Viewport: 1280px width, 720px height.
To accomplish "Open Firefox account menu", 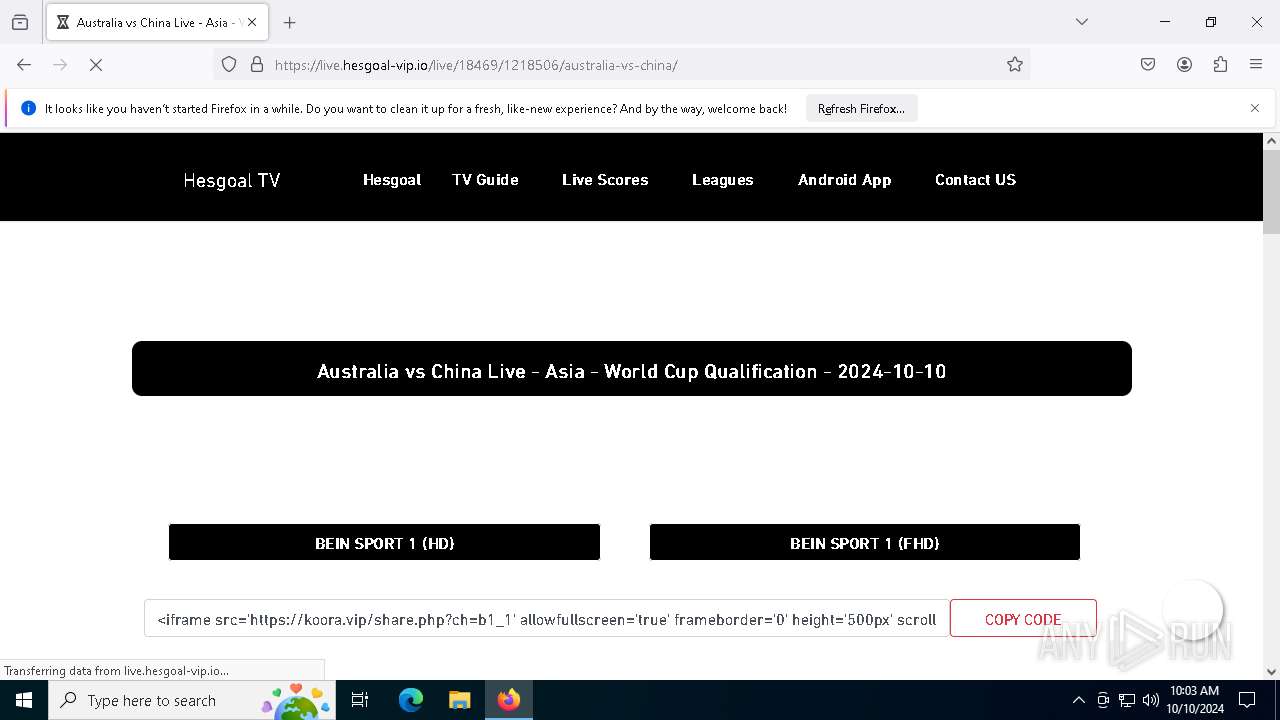I will pyautogui.click(x=1184, y=64).
